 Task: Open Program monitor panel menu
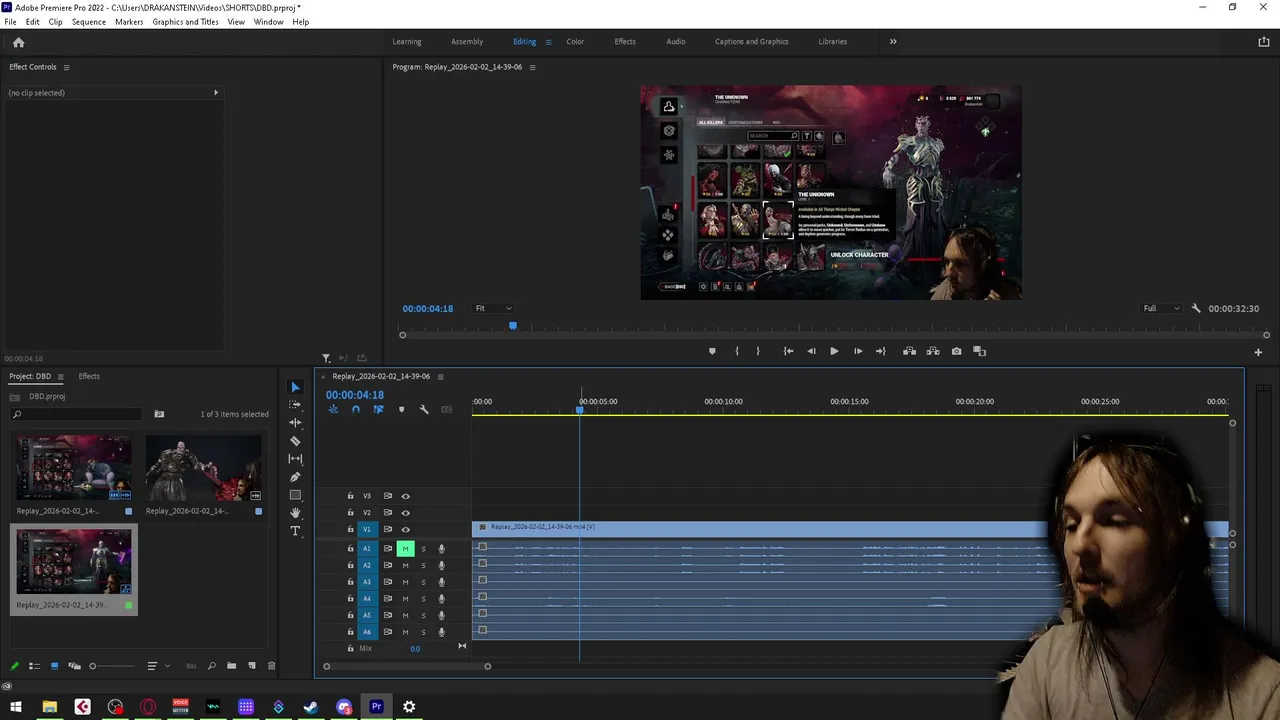point(532,67)
